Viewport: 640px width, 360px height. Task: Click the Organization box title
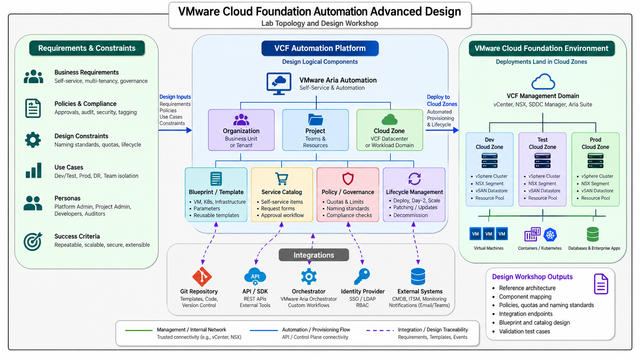point(241,131)
